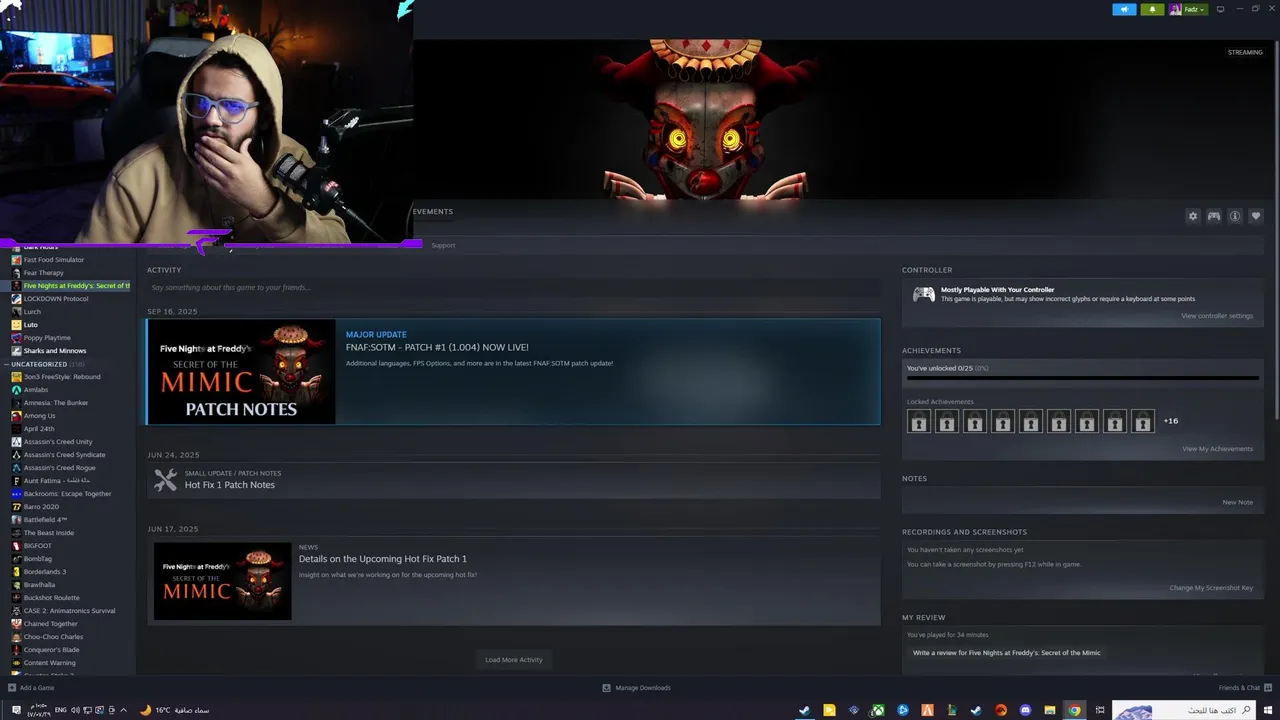Click the Brawlhalla game icon

tap(16, 585)
